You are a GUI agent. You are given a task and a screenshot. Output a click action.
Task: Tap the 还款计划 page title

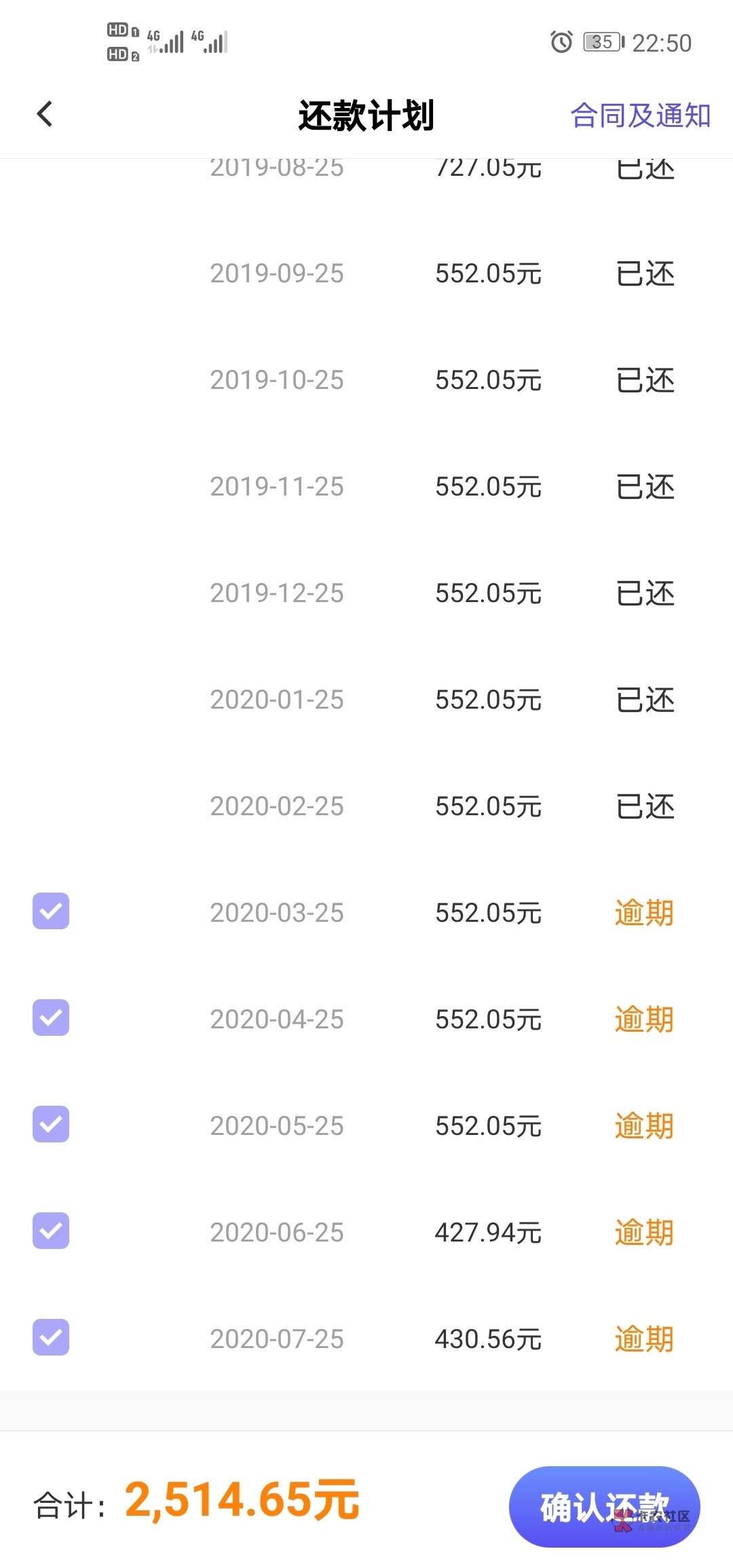point(366,115)
